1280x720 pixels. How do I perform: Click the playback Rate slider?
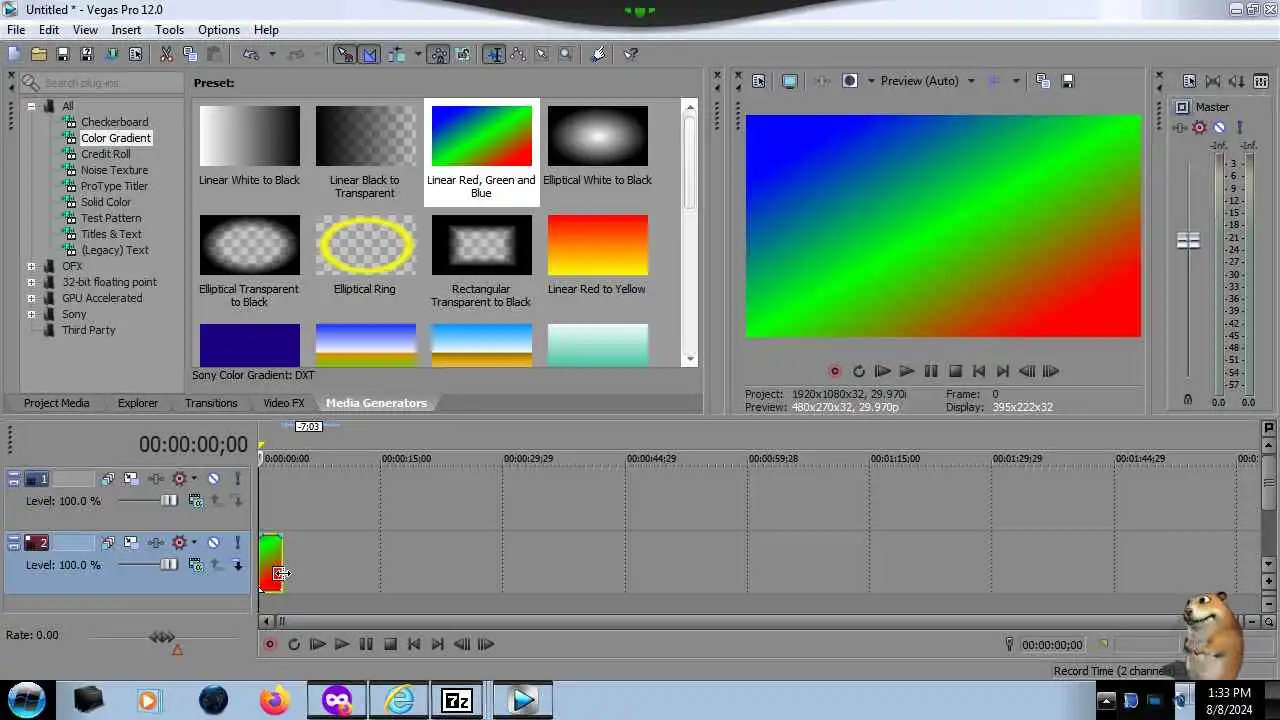click(162, 636)
